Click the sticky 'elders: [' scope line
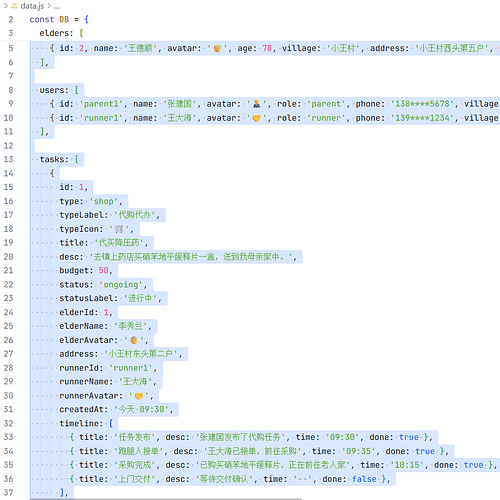Viewport: 500px width, 500px height. 61,33
